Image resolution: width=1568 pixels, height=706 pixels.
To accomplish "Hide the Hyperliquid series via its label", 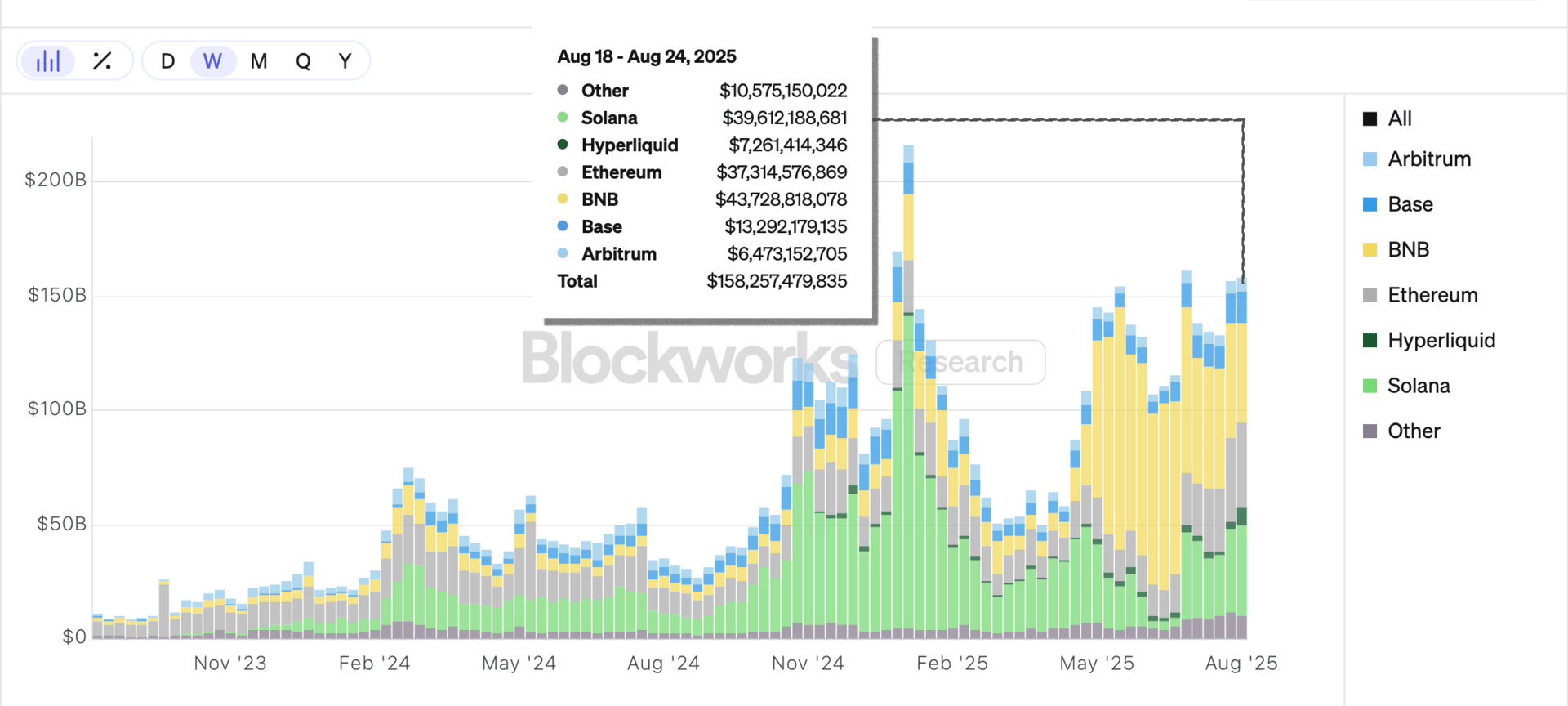I will click(1442, 340).
